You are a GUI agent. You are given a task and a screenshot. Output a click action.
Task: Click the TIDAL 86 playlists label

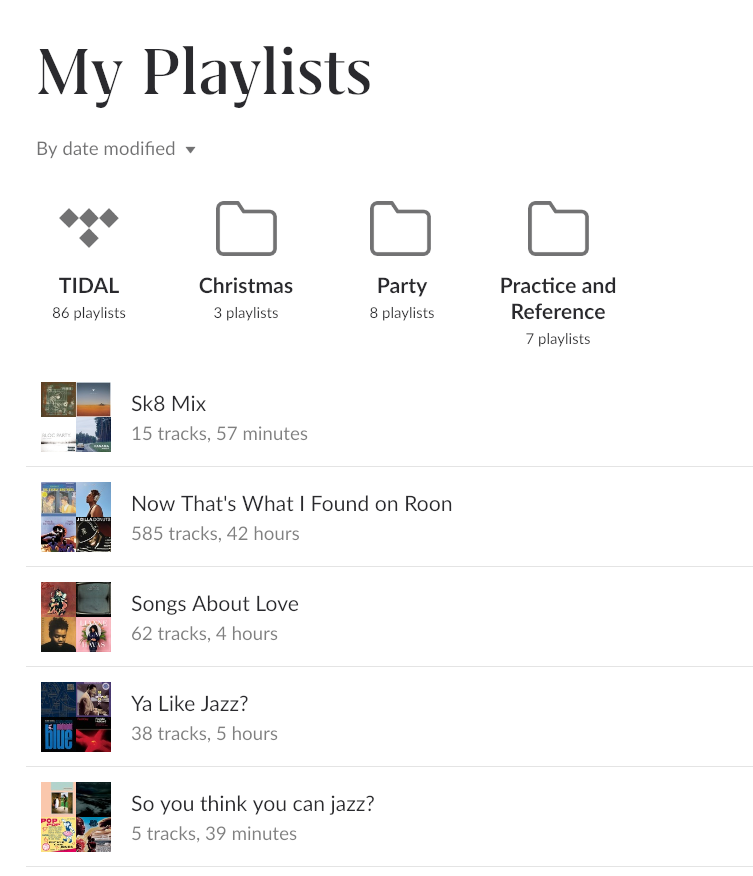click(89, 313)
